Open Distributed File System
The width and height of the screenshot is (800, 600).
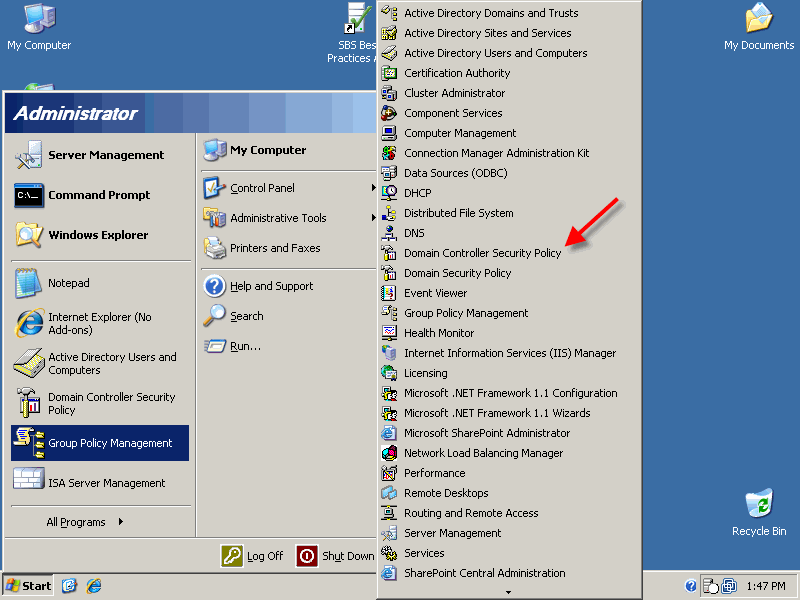[509, 213]
